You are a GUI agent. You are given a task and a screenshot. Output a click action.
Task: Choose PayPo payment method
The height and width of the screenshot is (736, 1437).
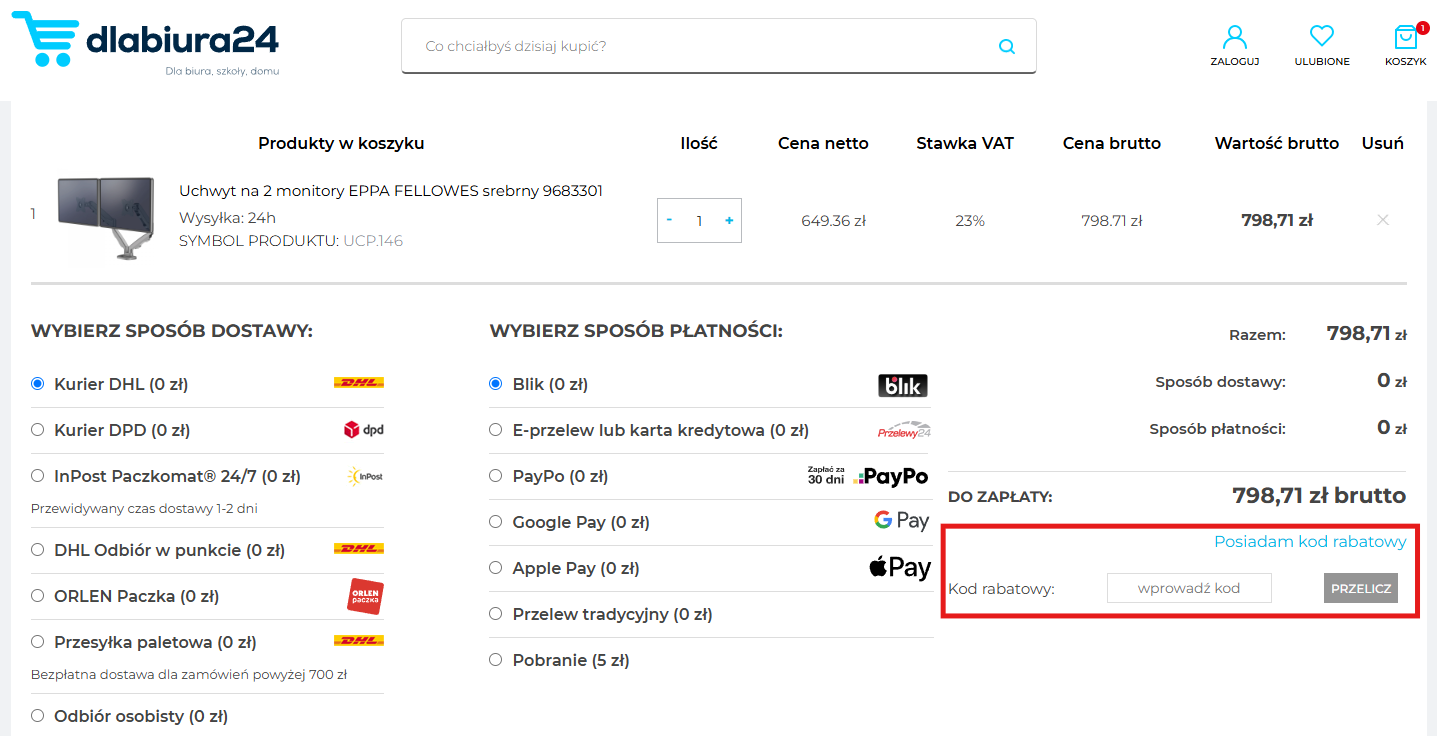coord(496,476)
